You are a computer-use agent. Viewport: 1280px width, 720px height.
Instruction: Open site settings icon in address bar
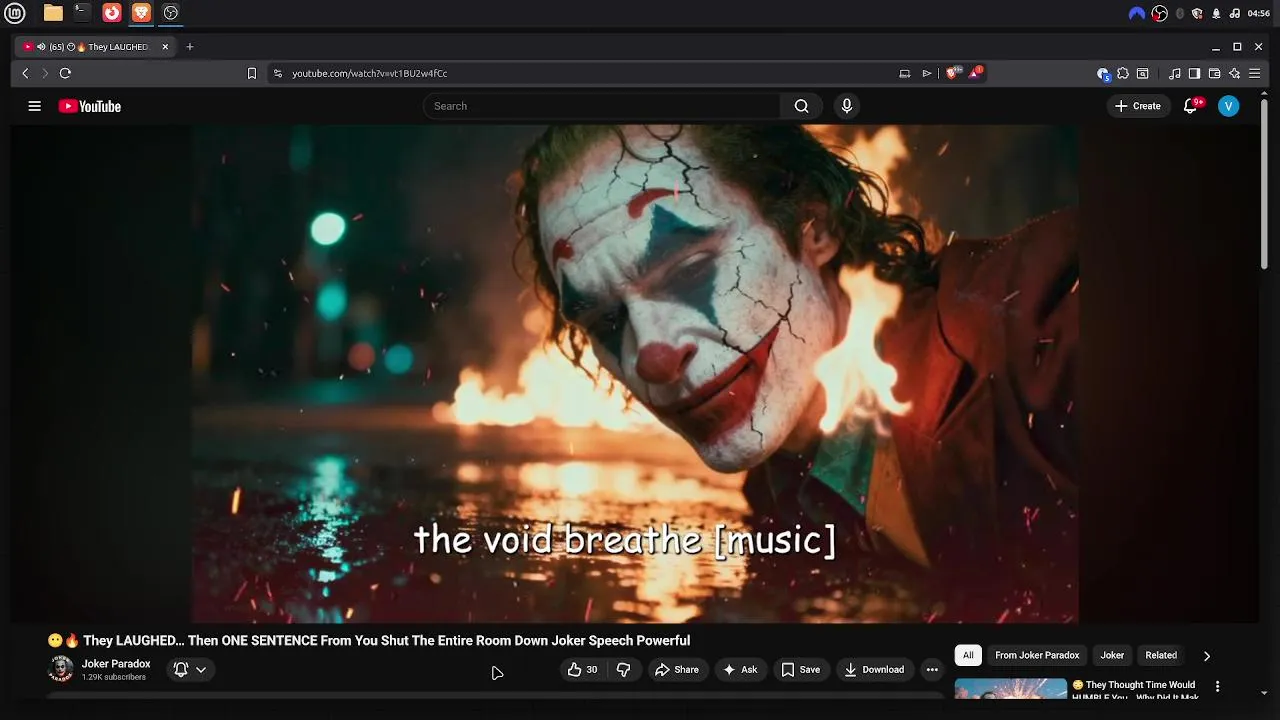click(278, 73)
